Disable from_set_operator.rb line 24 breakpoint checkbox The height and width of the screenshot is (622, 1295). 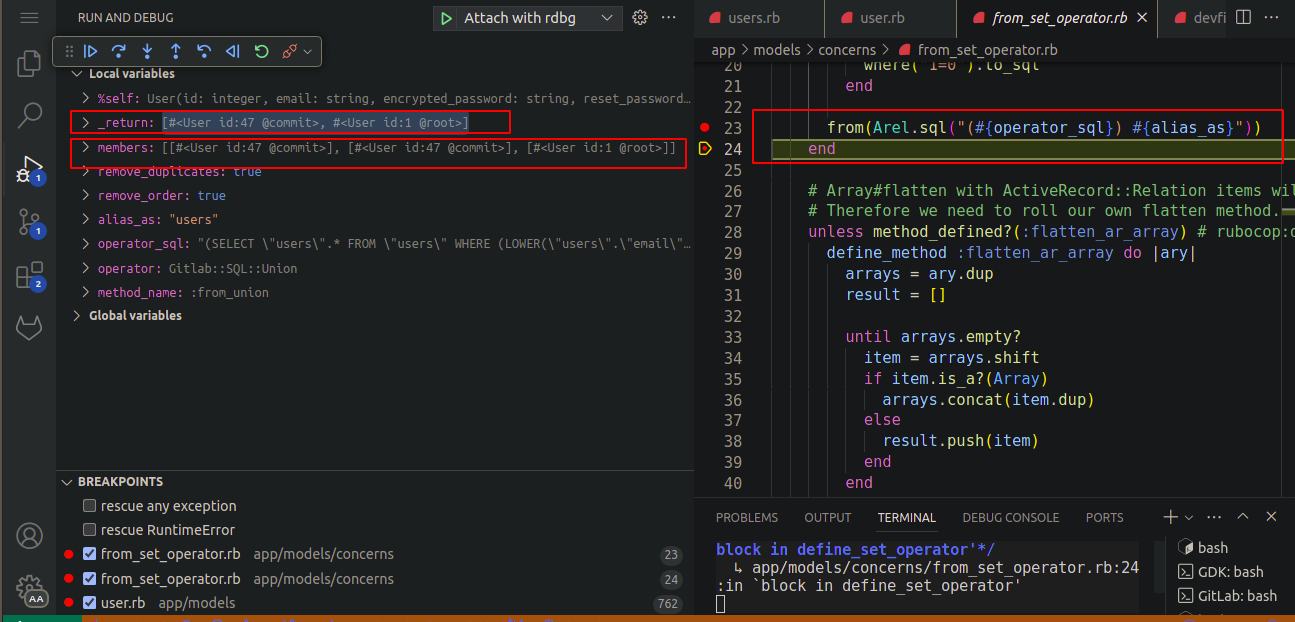(90, 579)
